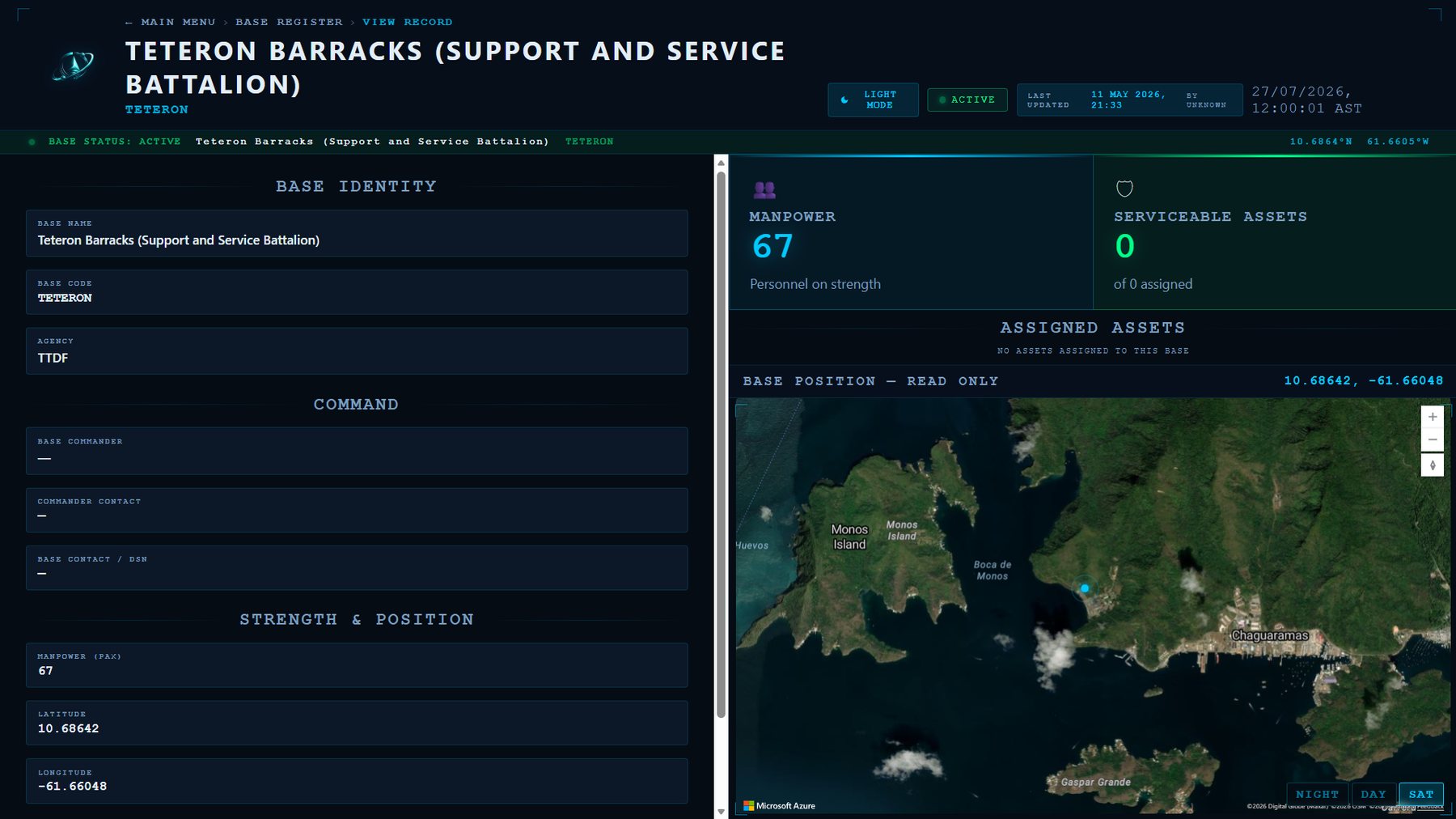Open Base Register breadcrumb
Screen dimensions: 1456x819
click(x=289, y=22)
